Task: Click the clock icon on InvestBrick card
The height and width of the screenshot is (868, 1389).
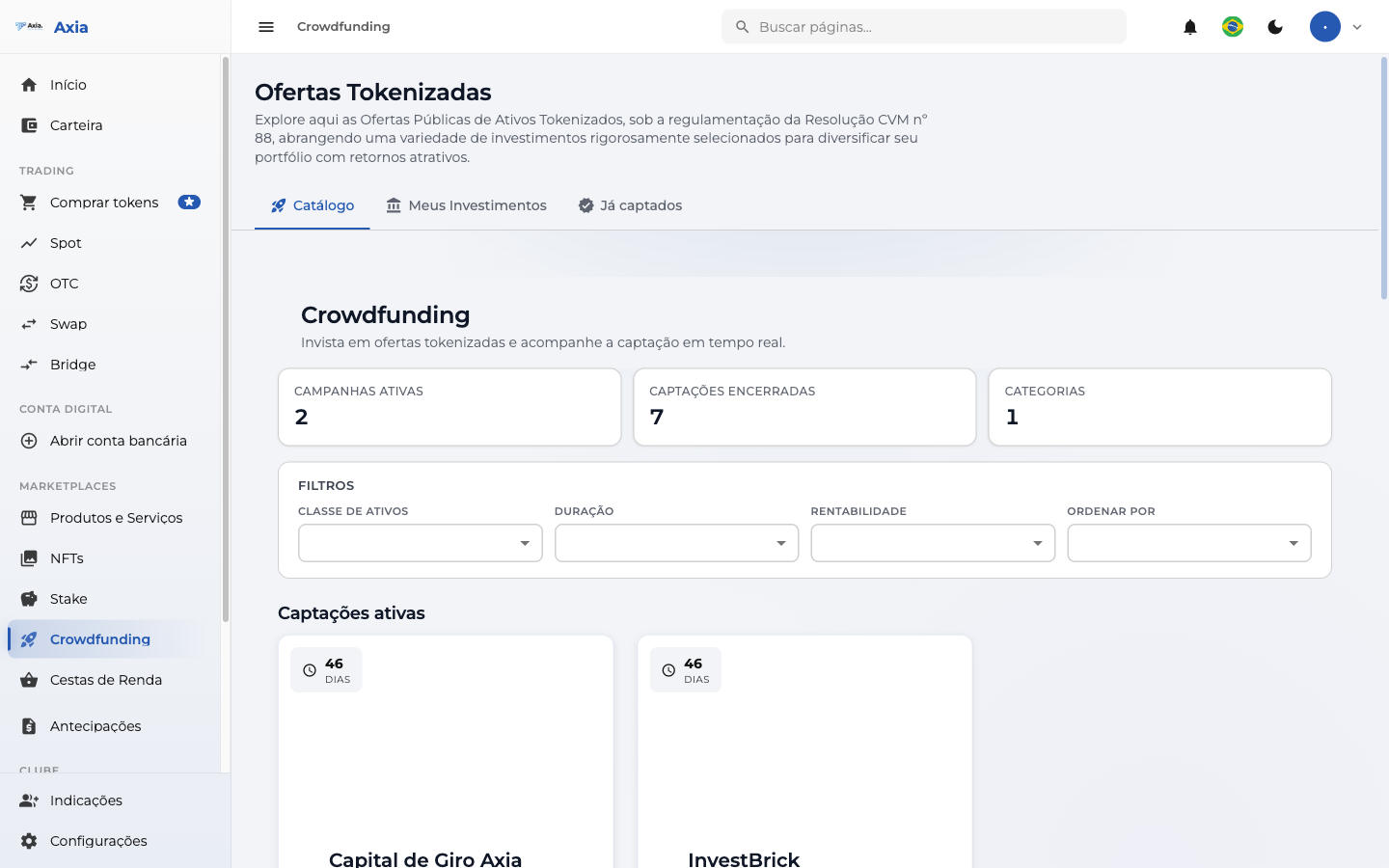Action: [x=668, y=670]
